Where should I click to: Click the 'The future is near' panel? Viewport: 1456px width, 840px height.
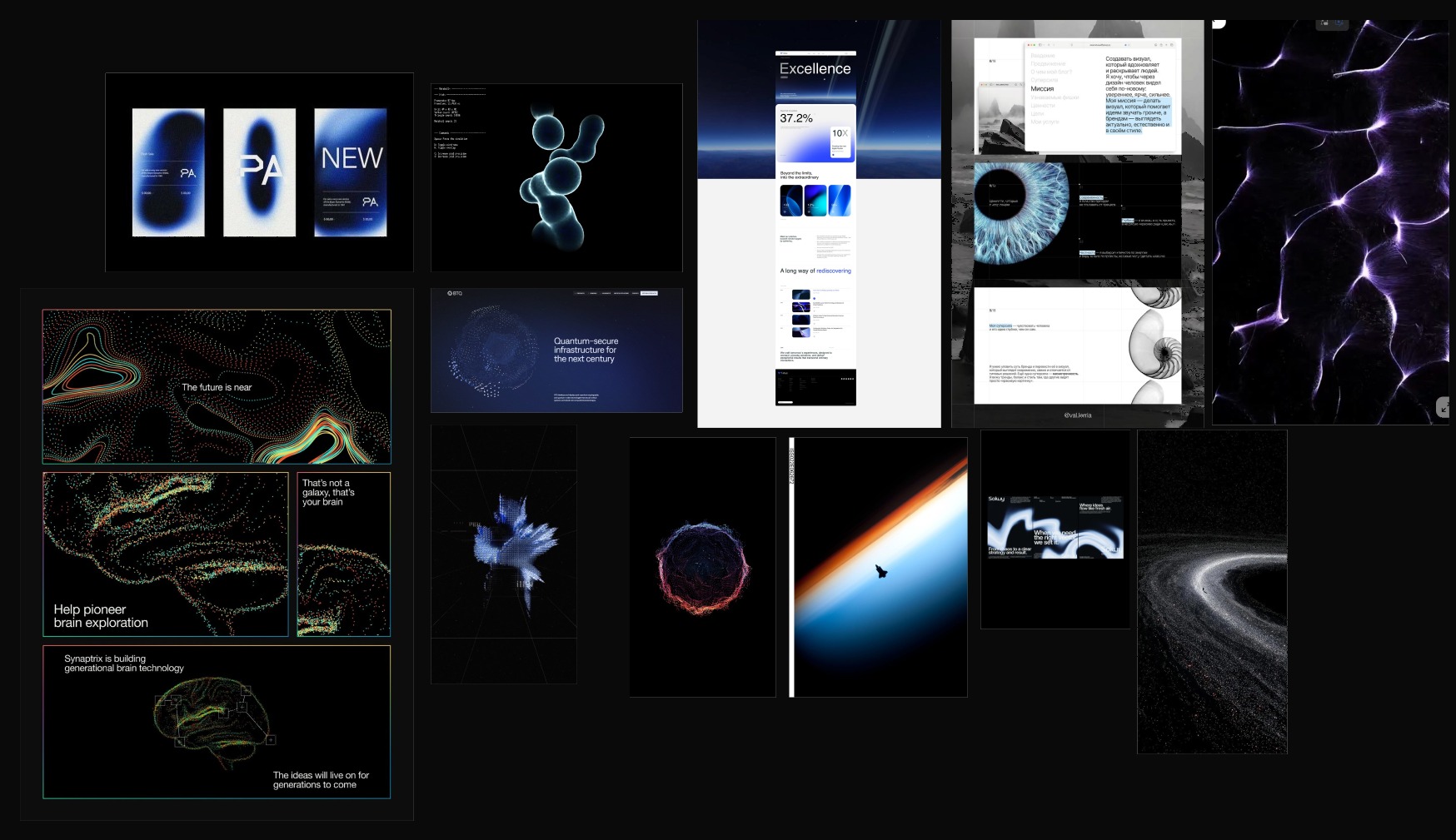[x=217, y=387]
